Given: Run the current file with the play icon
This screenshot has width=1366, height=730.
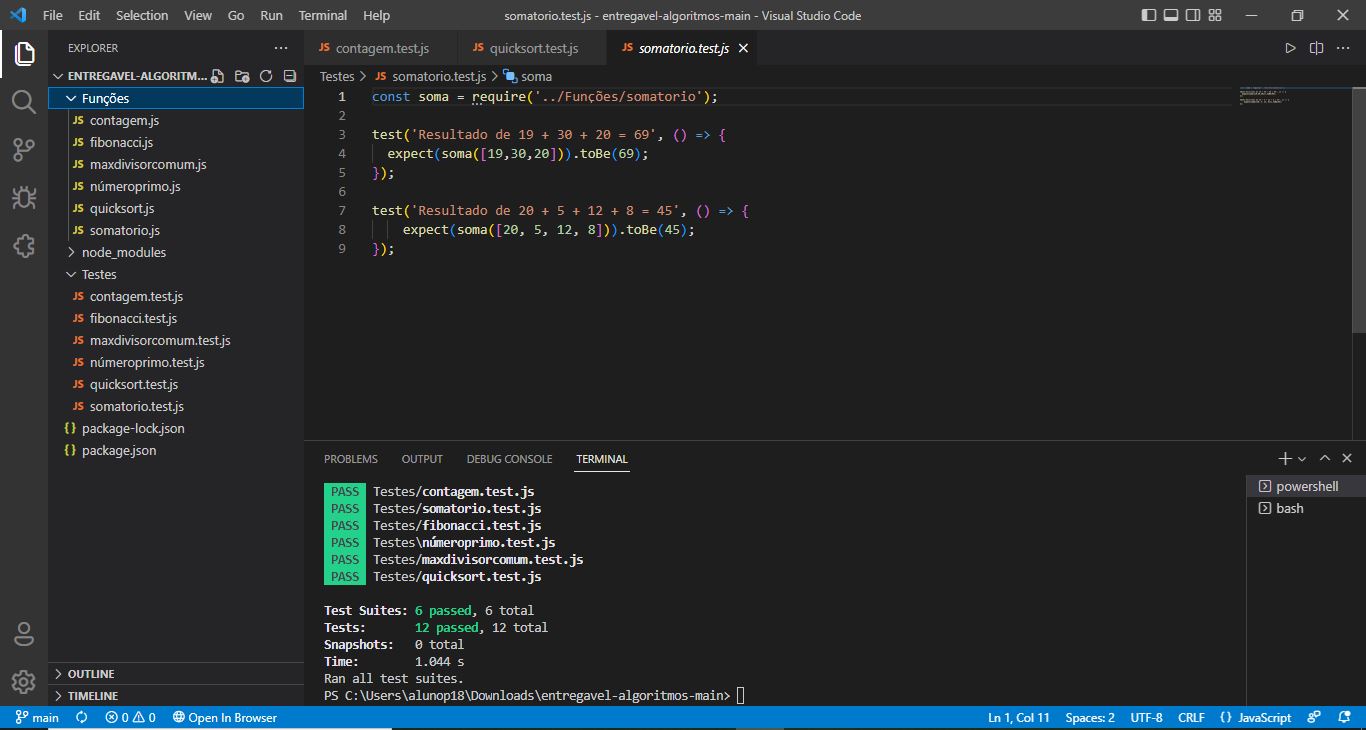Looking at the screenshot, I should click(1290, 47).
